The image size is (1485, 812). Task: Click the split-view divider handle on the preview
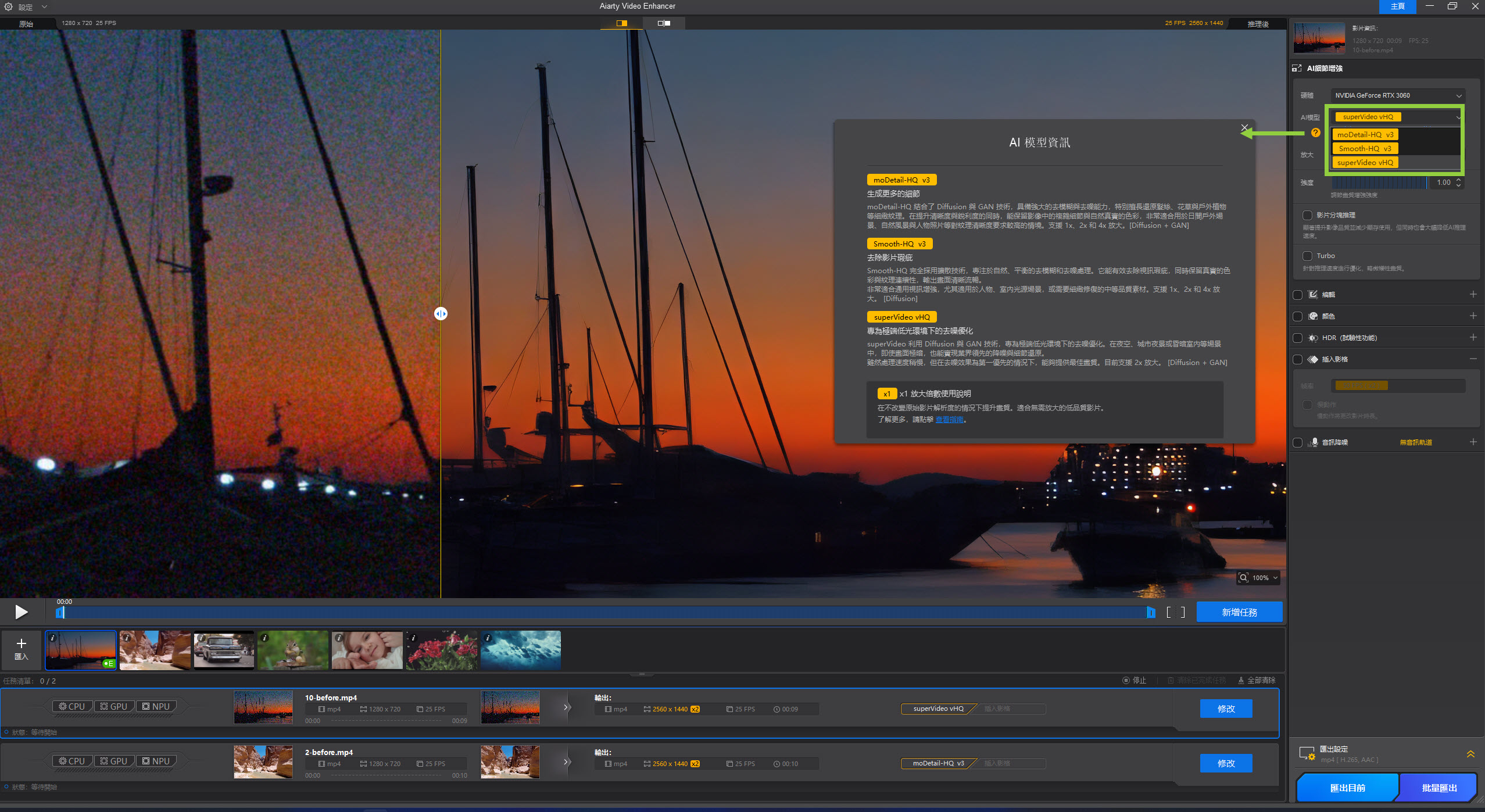click(x=441, y=314)
